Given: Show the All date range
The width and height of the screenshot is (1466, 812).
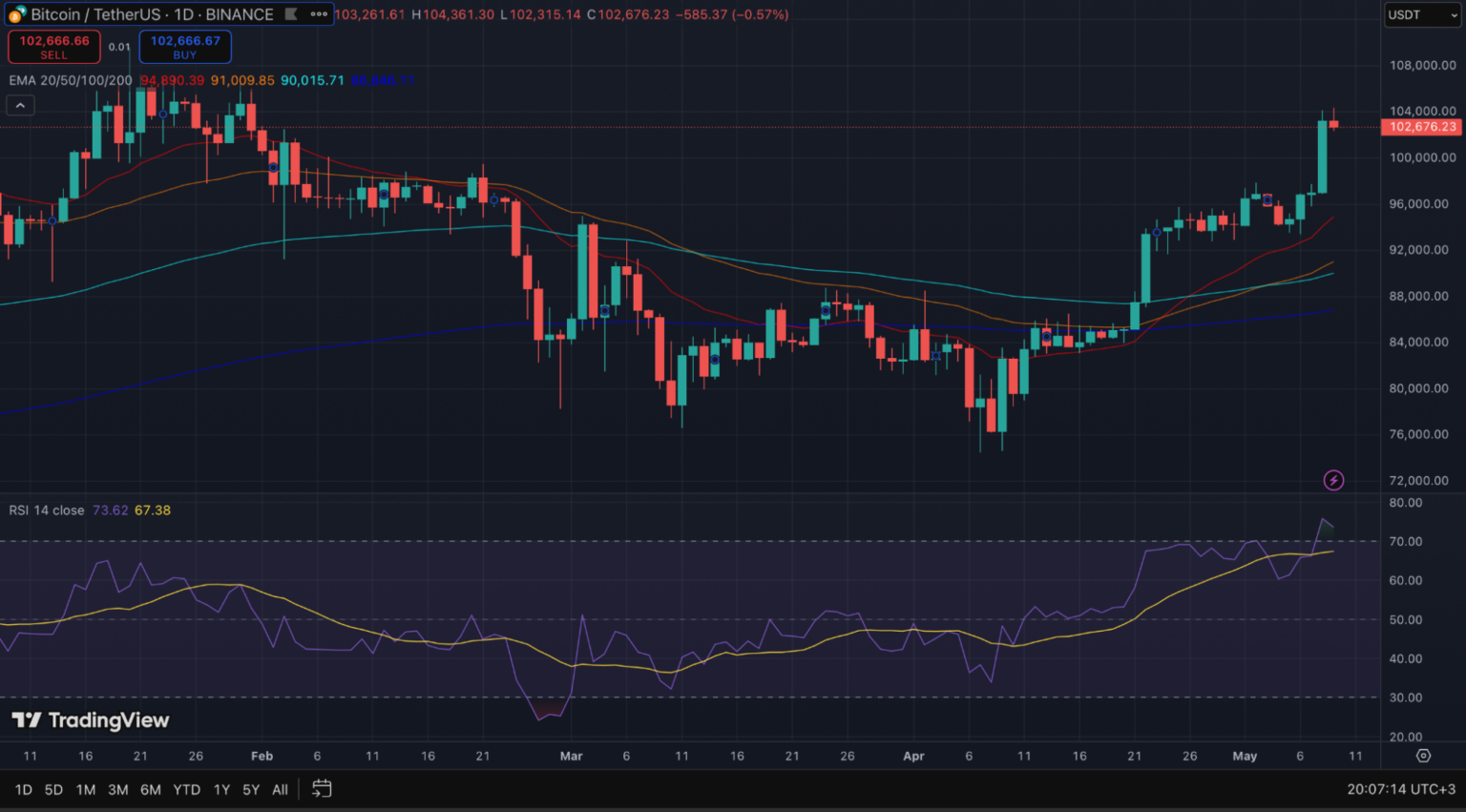Looking at the screenshot, I should [280, 789].
